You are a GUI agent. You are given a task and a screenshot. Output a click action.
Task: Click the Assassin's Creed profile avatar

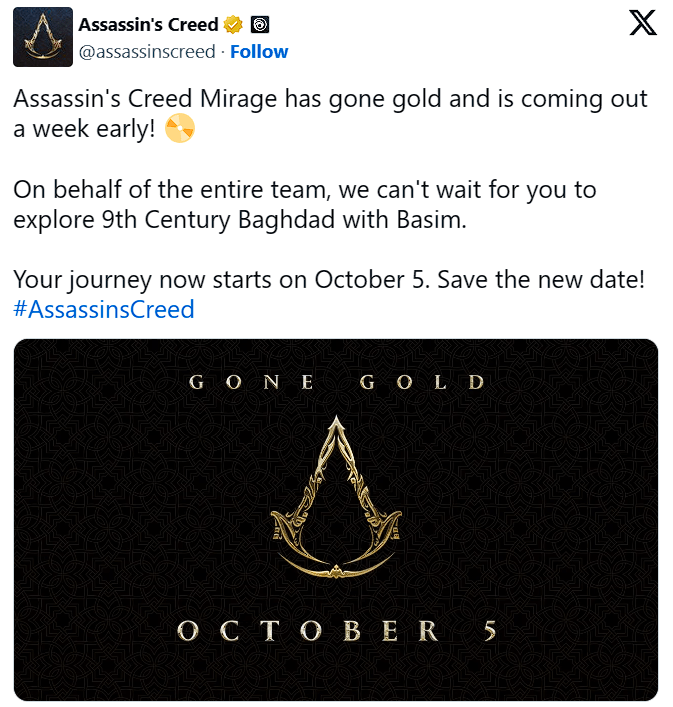tap(42, 37)
